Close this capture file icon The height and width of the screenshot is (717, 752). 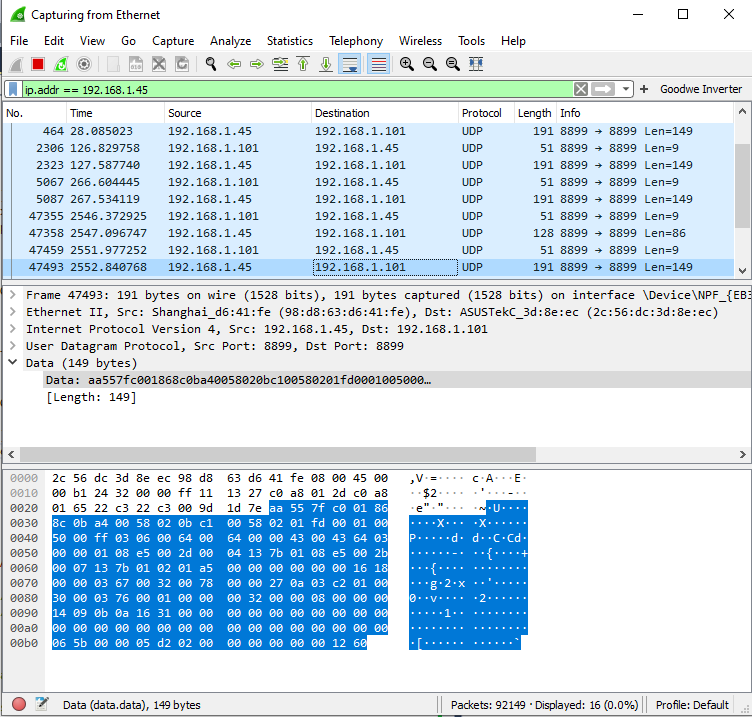pos(159,64)
